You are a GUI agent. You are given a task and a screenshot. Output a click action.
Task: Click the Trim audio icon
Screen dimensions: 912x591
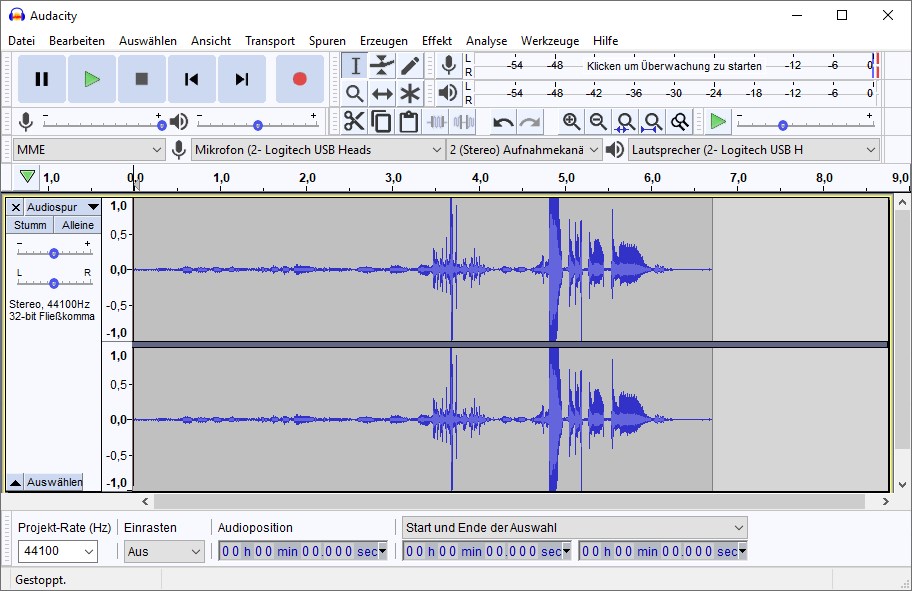click(x=437, y=122)
